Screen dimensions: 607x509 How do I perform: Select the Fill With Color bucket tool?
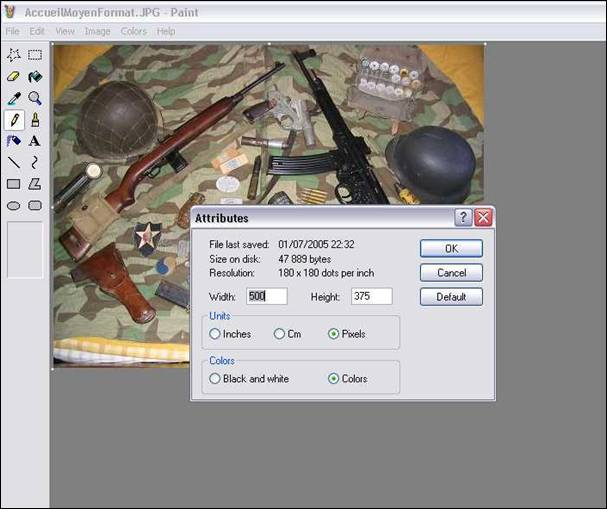tap(35, 77)
